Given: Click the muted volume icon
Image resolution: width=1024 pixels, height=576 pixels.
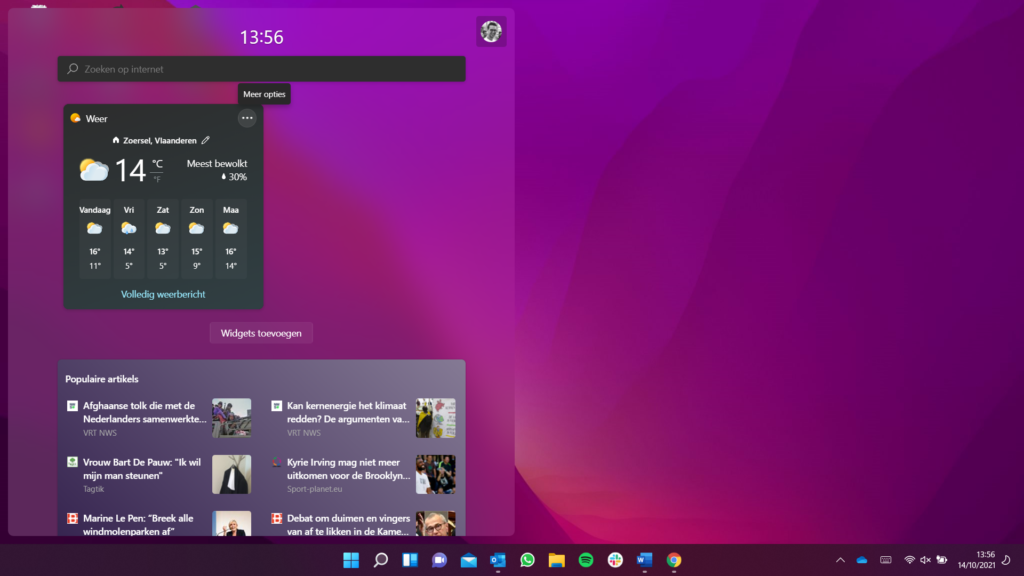Looking at the screenshot, I should coord(925,560).
